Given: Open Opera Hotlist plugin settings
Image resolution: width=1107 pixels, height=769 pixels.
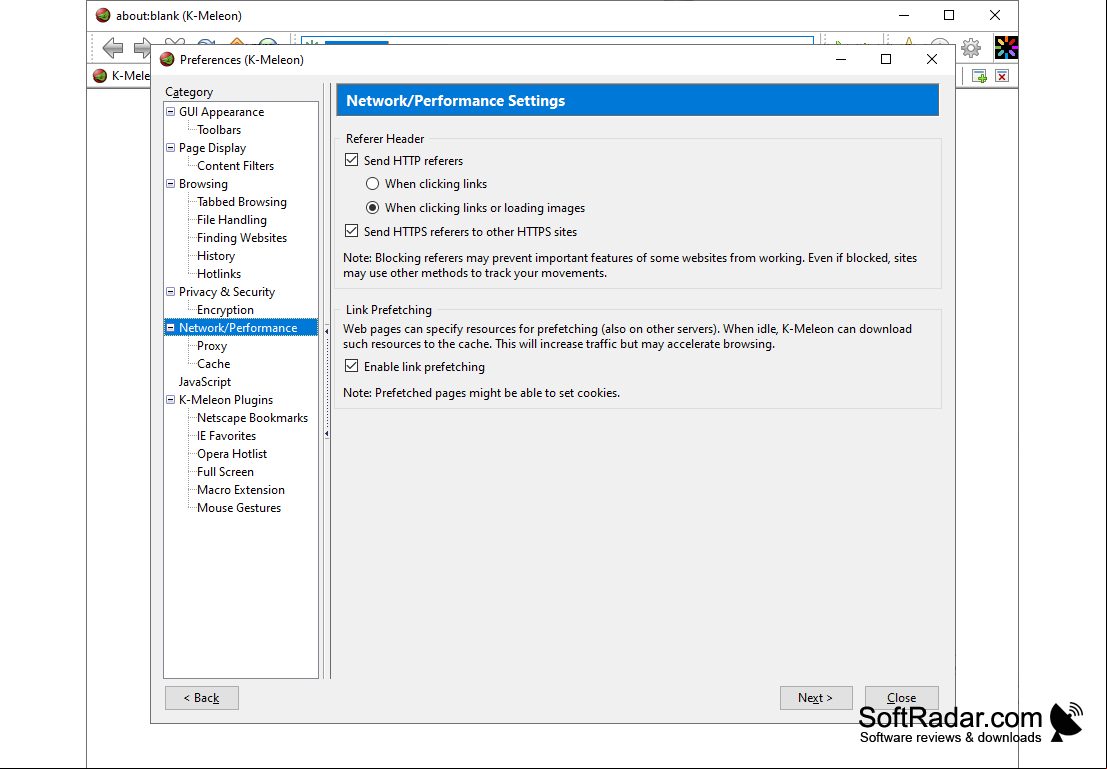Looking at the screenshot, I should tap(232, 454).
